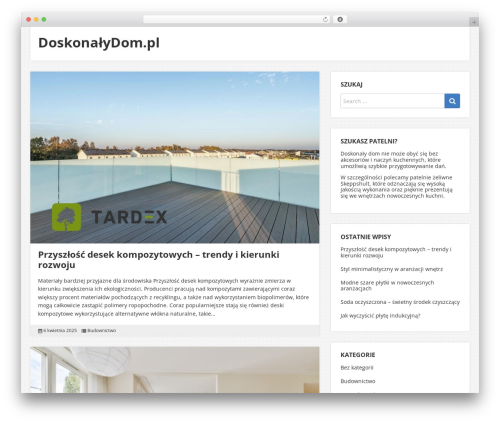Click the category icon beside Budownictwo post tag
Image resolution: width=500 pixels, height=423 pixels.
(x=84, y=331)
